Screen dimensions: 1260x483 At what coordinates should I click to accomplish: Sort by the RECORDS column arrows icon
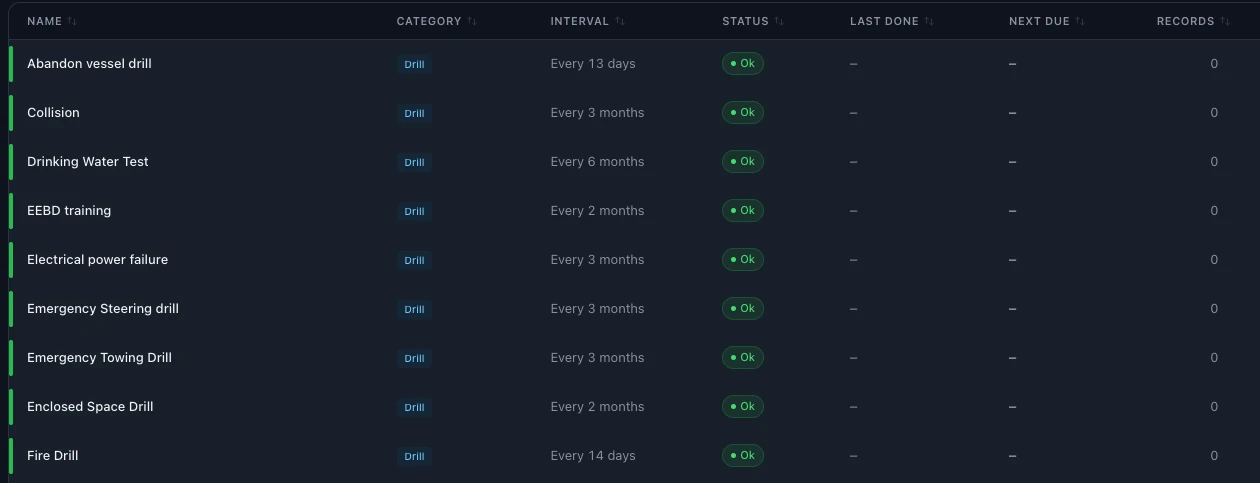(x=1225, y=21)
